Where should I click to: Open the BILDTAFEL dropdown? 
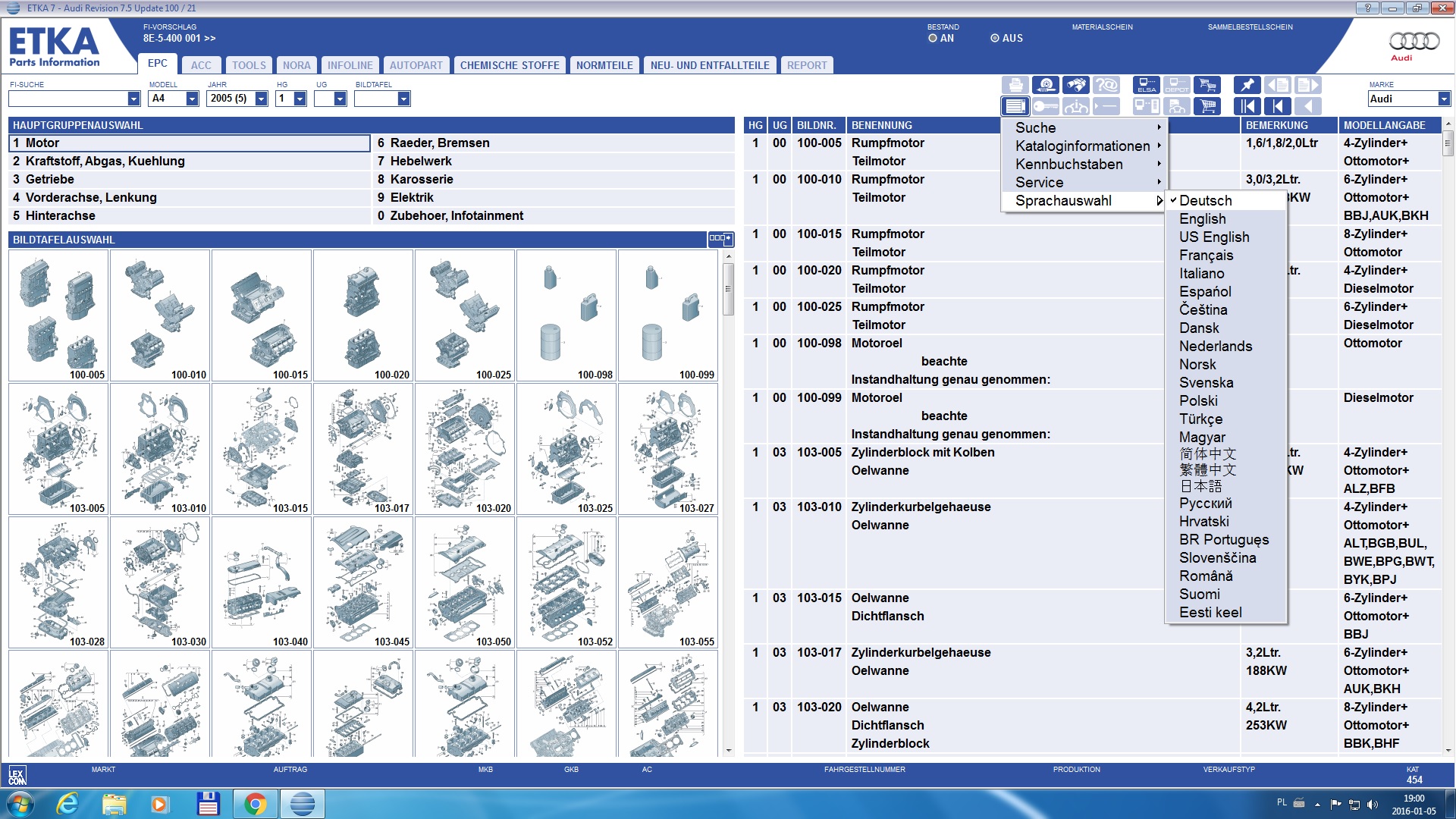coord(403,99)
